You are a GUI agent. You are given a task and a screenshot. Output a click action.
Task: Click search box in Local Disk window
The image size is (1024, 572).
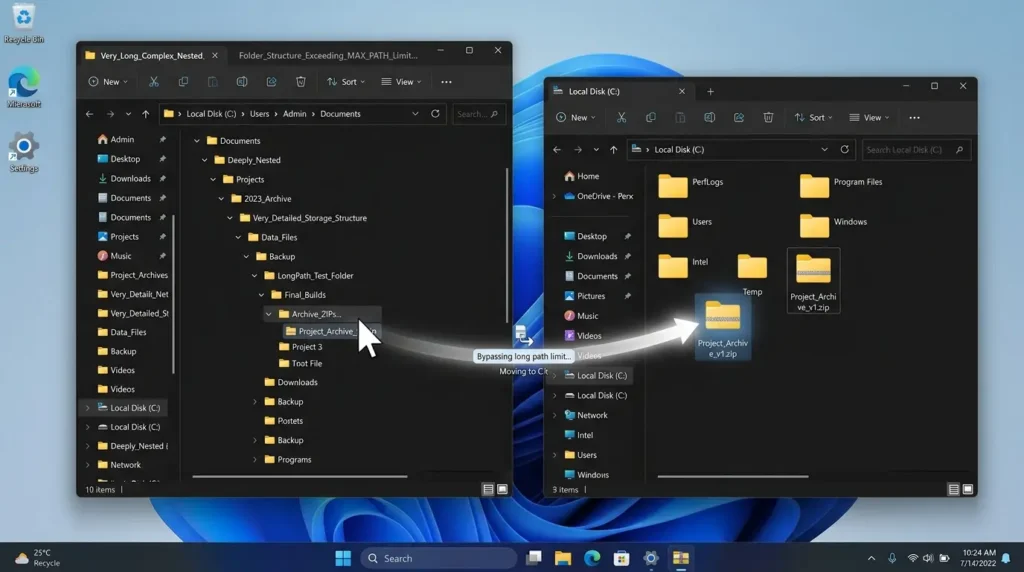click(x=915, y=150)
